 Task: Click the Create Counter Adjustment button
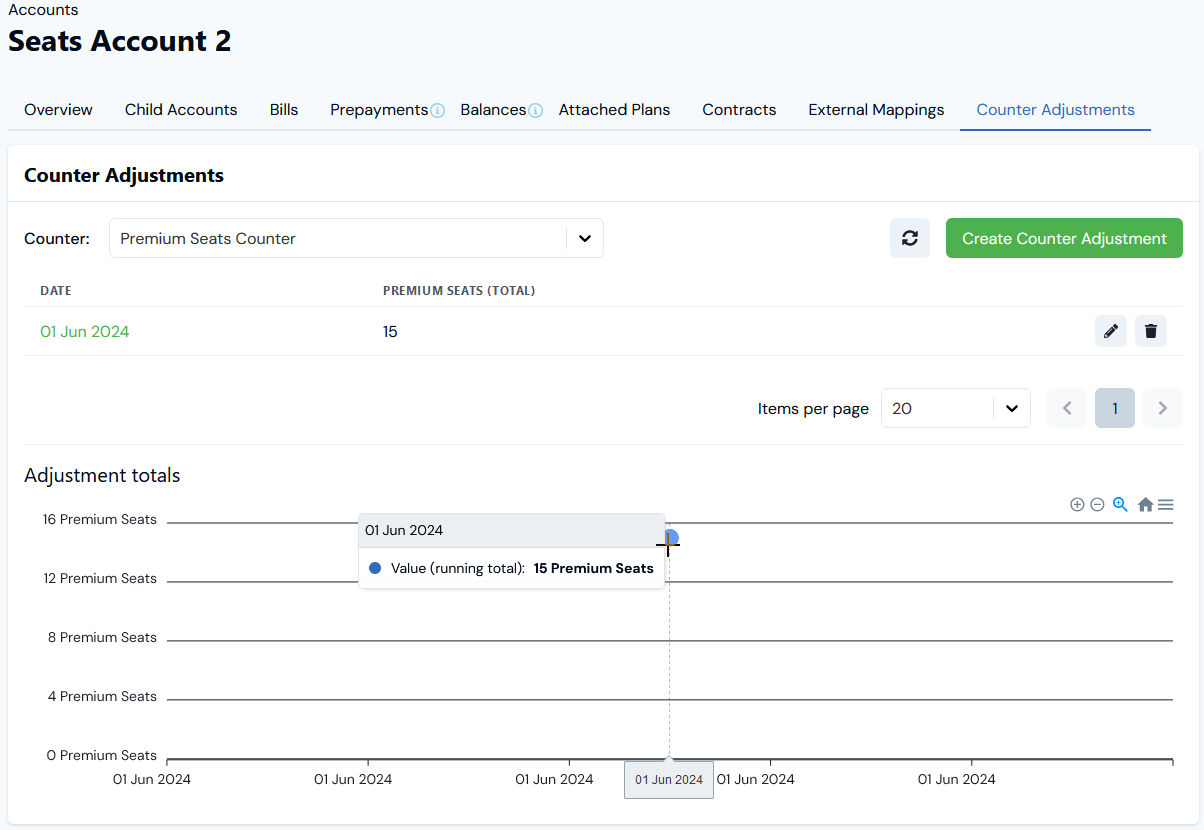click(x=1063, y=238)
